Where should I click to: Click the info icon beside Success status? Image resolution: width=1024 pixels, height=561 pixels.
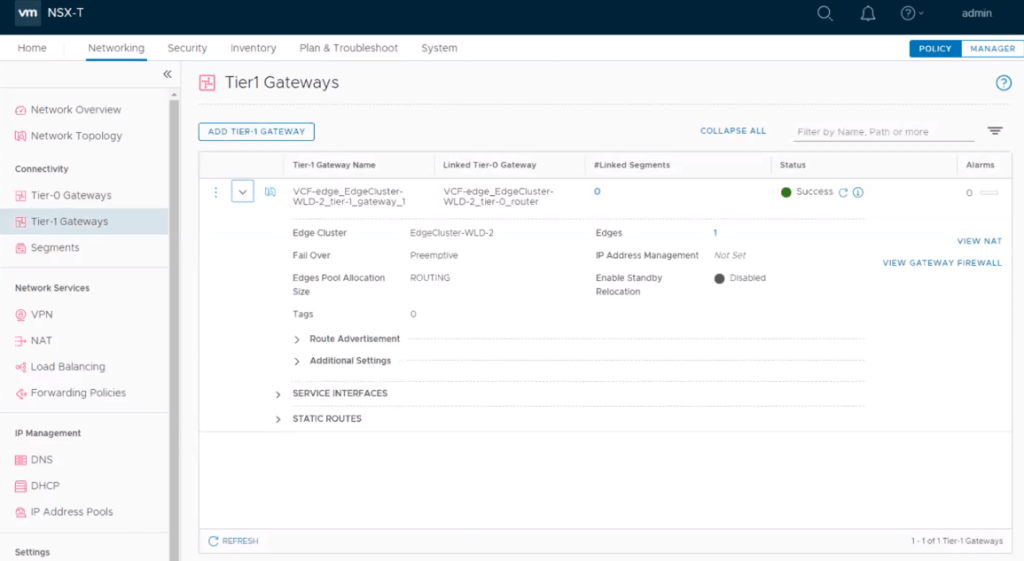click(858, 192)
